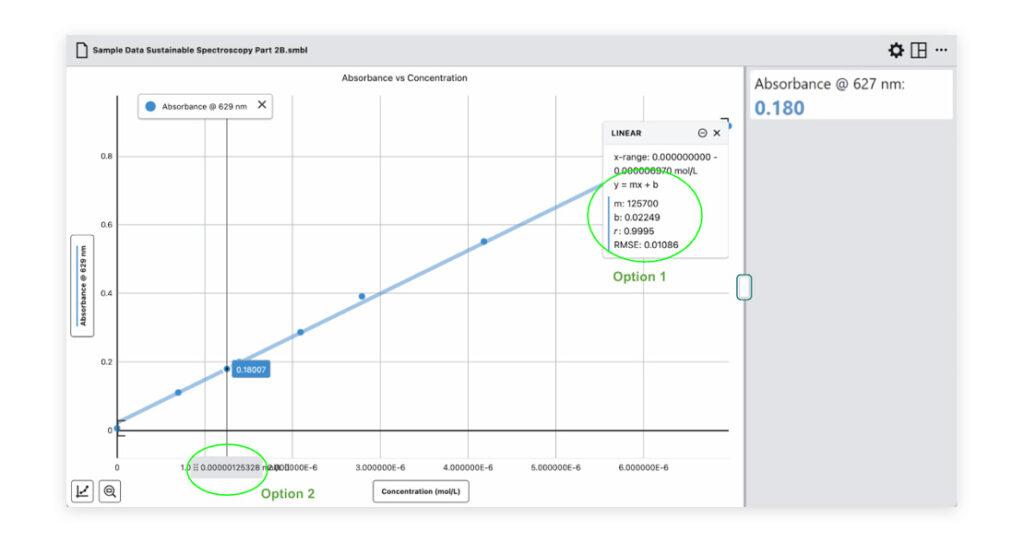
Task: Click the Absorbance vs Concentration graph title
Action: pyautogui.click(x=404, y=78)
